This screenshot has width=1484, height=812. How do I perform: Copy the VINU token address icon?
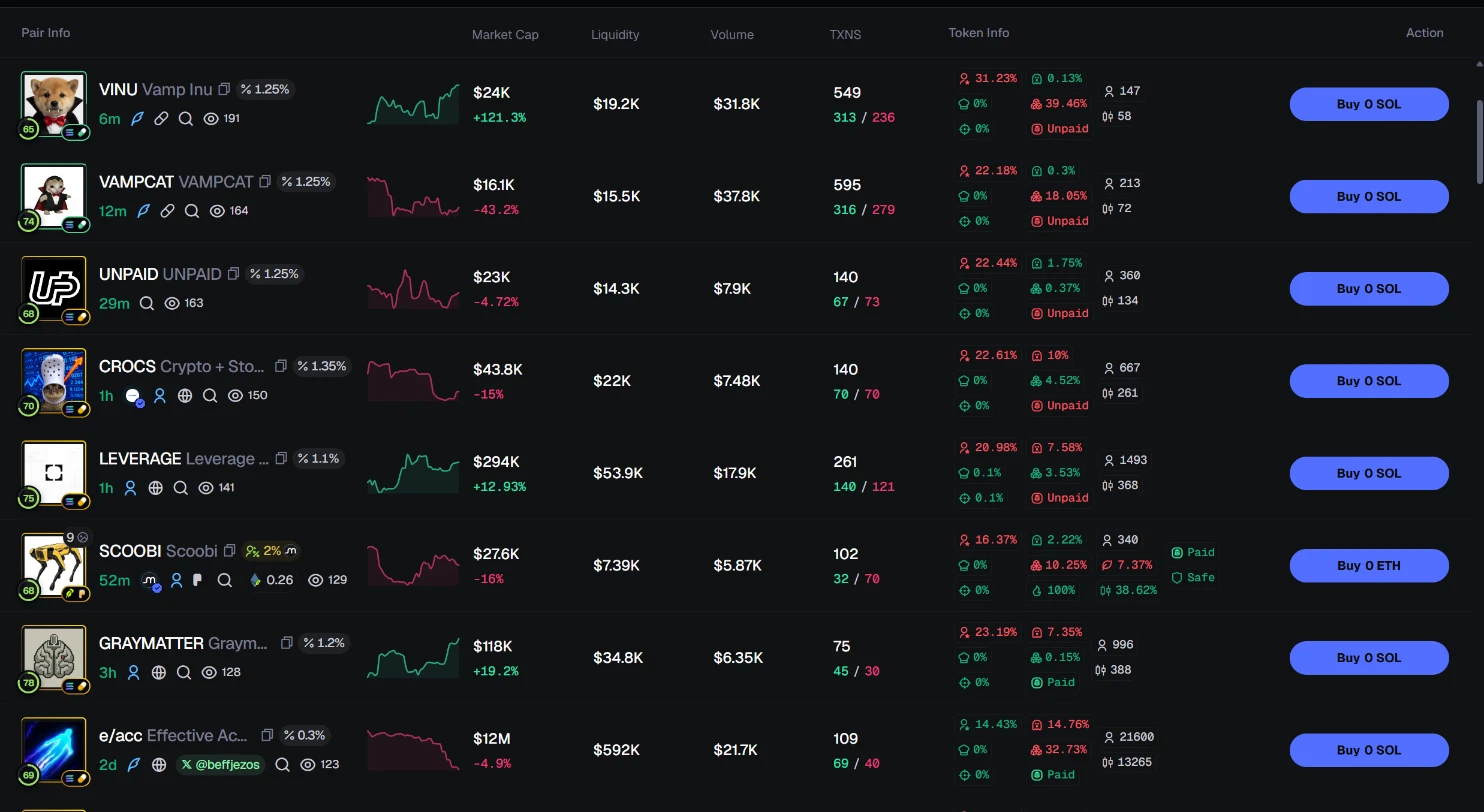pyautogui.click(x=225, y=89)
